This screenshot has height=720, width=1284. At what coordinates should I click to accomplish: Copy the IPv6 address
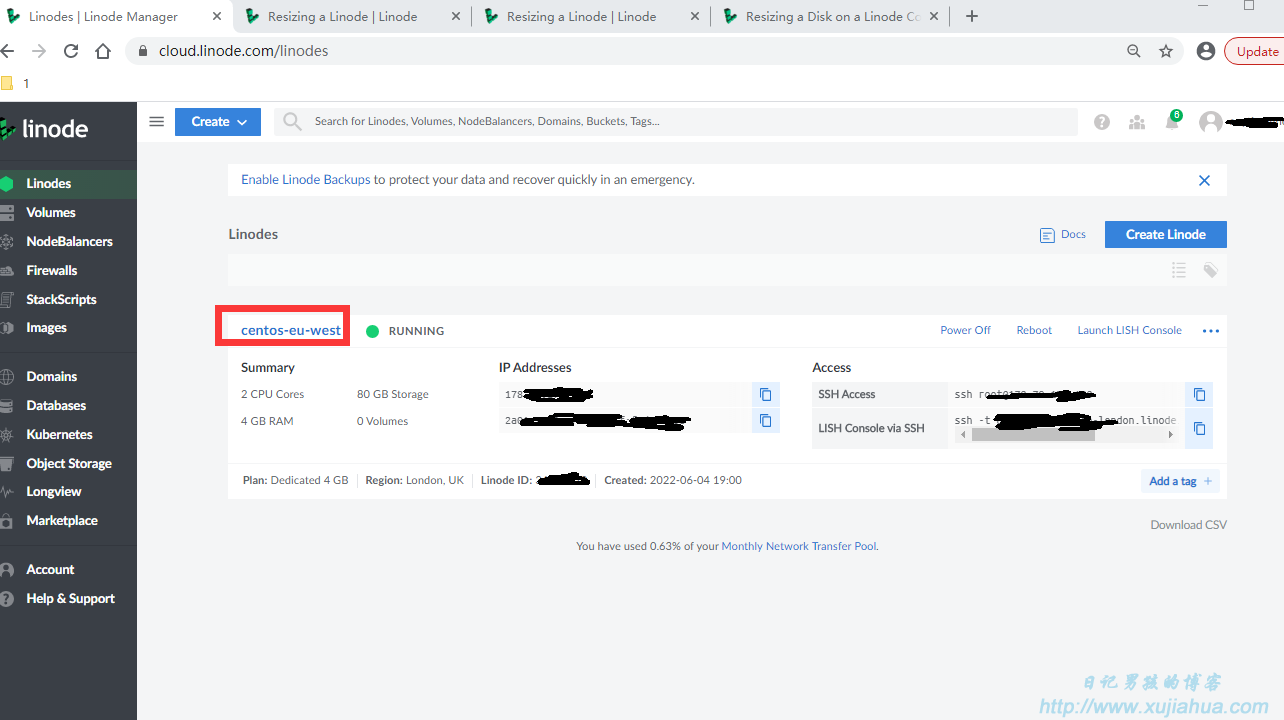pos(765,421)
